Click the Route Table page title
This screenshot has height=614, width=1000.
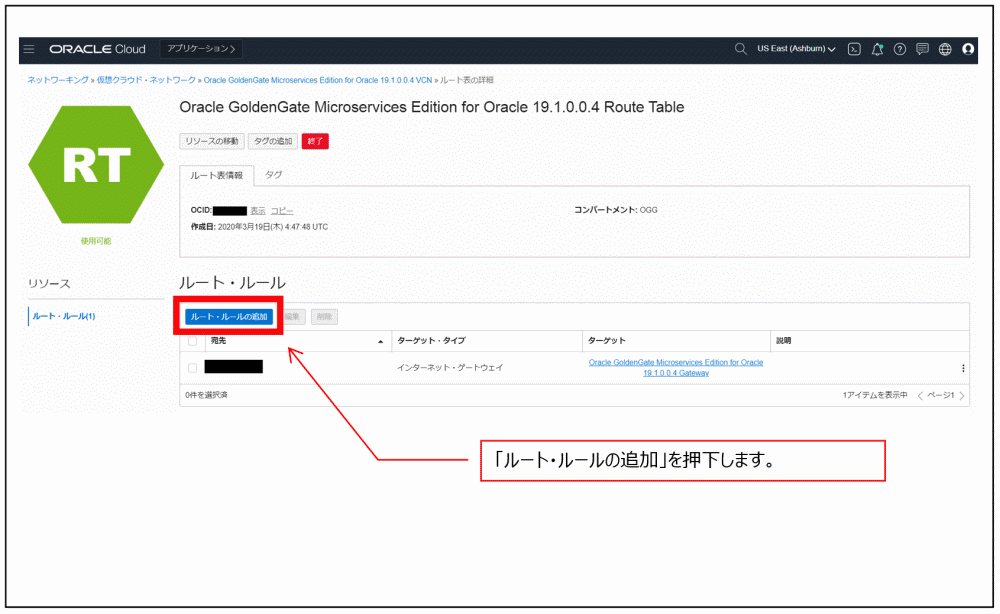(432, 107)
